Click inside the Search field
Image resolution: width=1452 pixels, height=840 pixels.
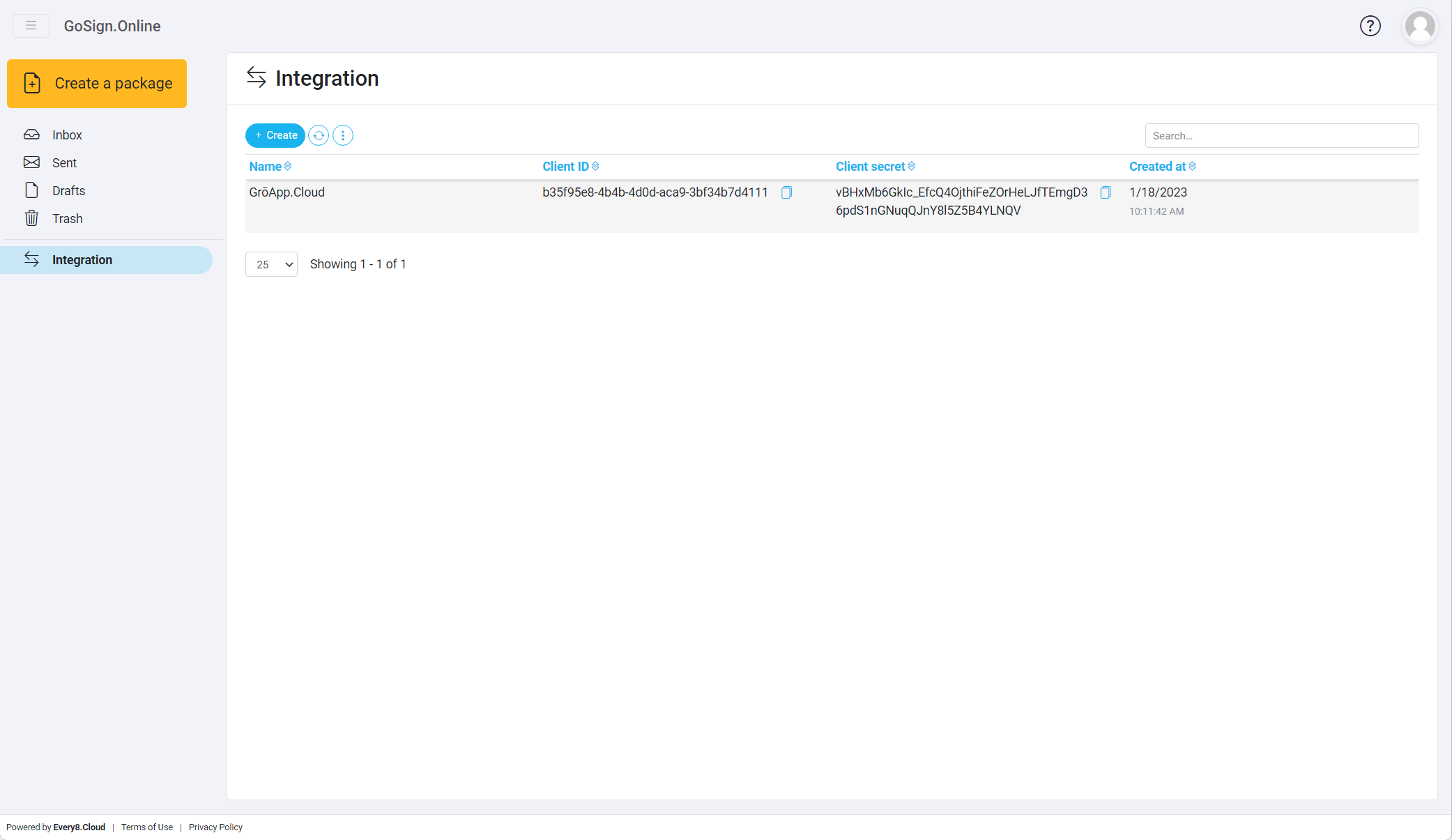pos(1281,135)
